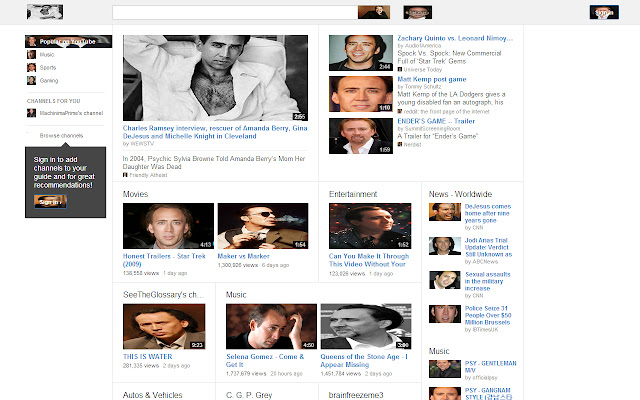The image size is (640, 400).
Task: Open Jodi Arias Trial Update link
Action: coord(488,247)
